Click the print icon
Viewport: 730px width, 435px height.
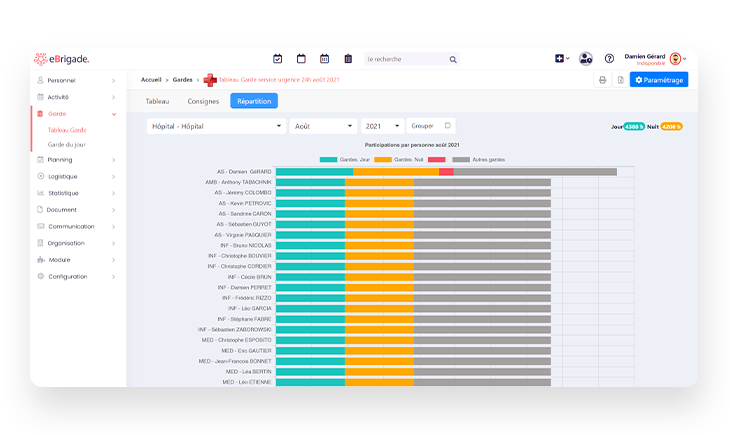click(x=602, y=80)
